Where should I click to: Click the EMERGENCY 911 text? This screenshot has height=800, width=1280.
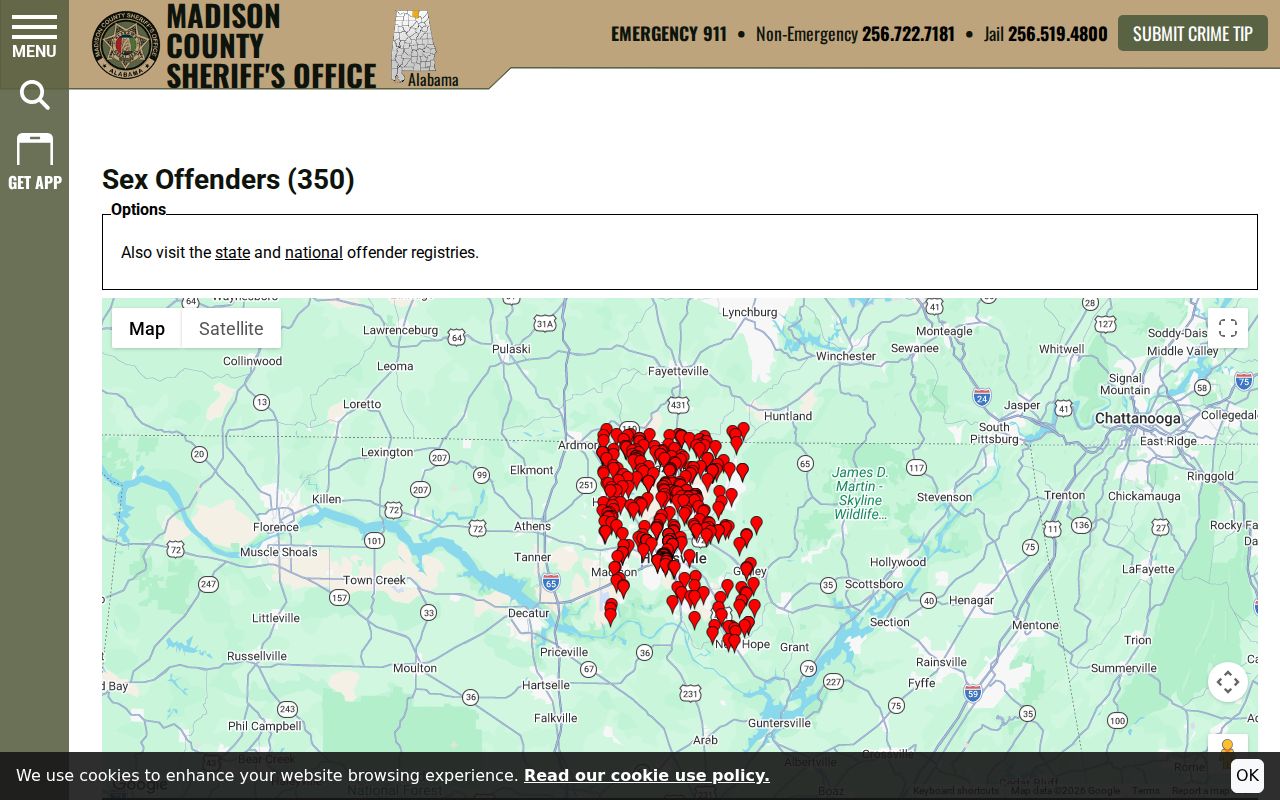pos(669,34)
